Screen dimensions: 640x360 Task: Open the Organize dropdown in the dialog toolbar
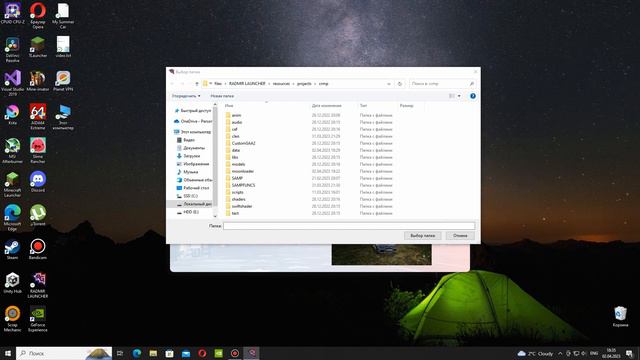(x=186, y=96)
